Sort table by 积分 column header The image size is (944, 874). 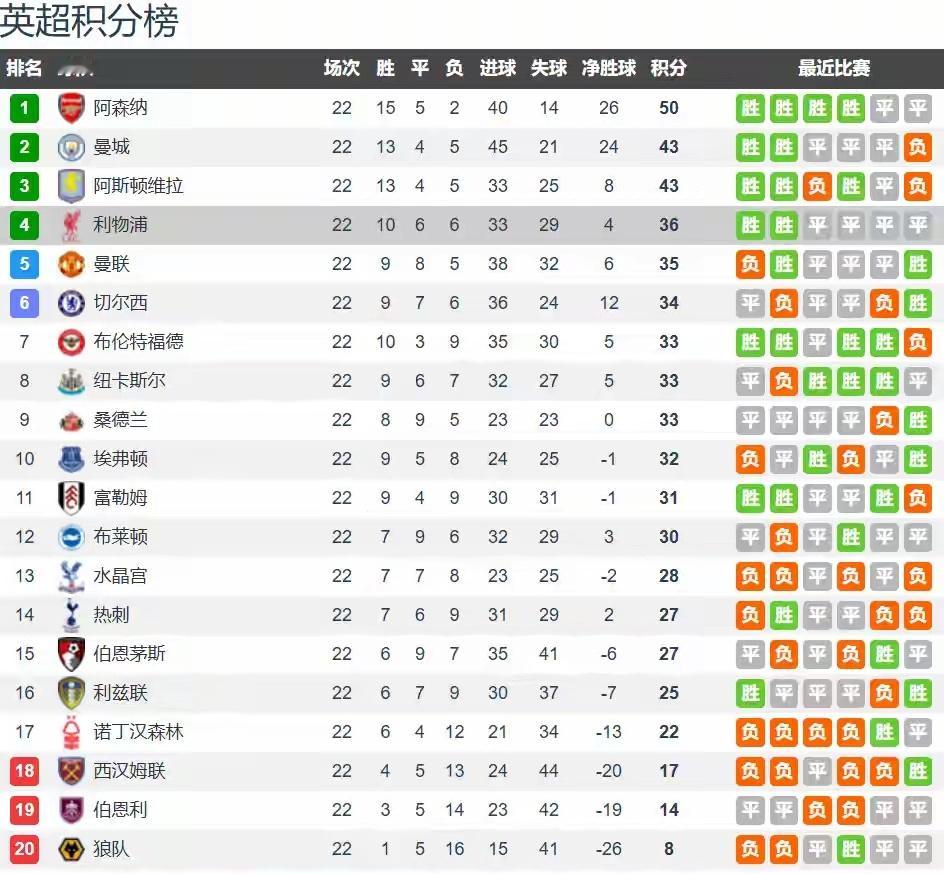[668, 68]
